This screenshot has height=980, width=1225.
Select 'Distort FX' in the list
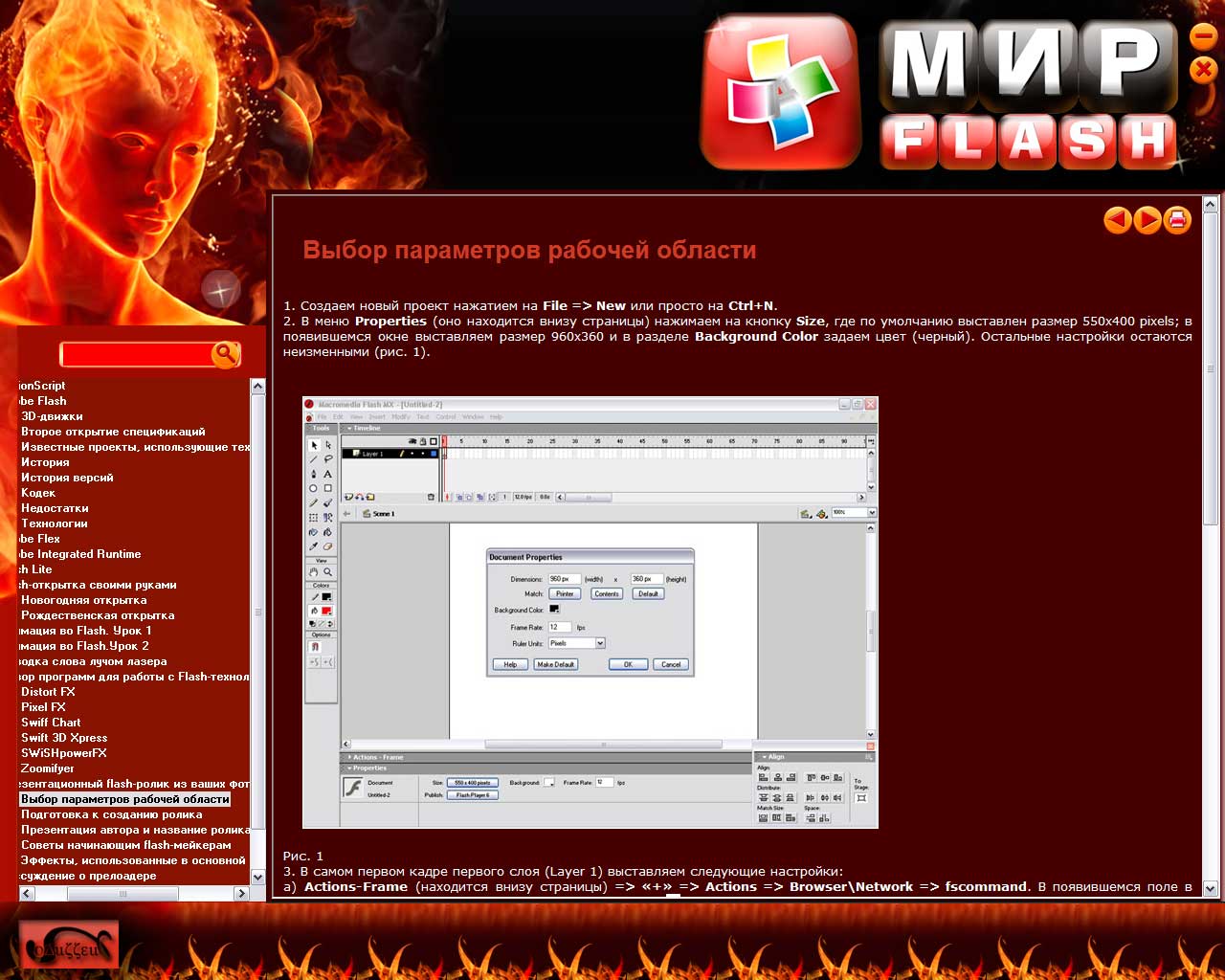[48, 692]
